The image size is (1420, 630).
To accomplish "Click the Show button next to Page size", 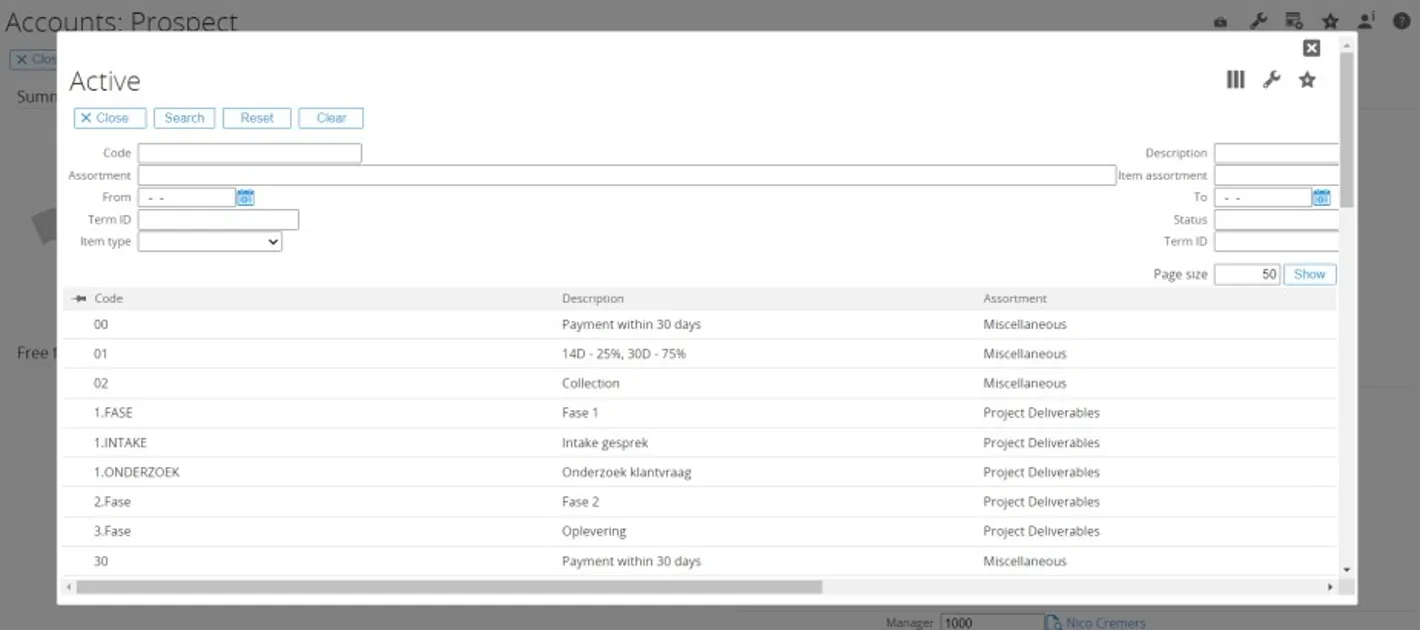I will [x=1310, y=273].
